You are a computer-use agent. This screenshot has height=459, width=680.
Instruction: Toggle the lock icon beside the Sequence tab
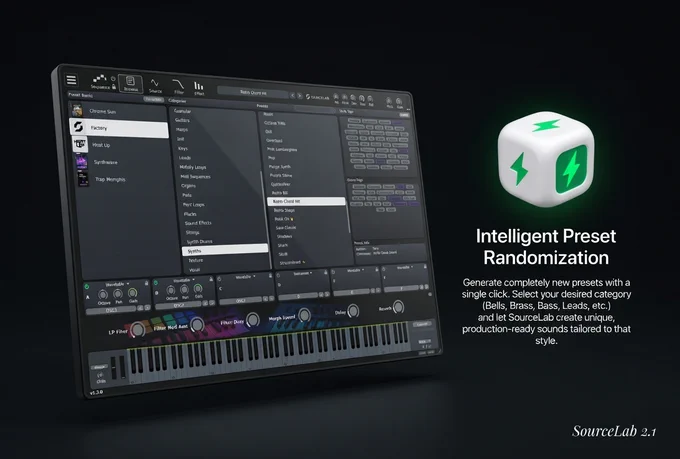coord(114,86)
